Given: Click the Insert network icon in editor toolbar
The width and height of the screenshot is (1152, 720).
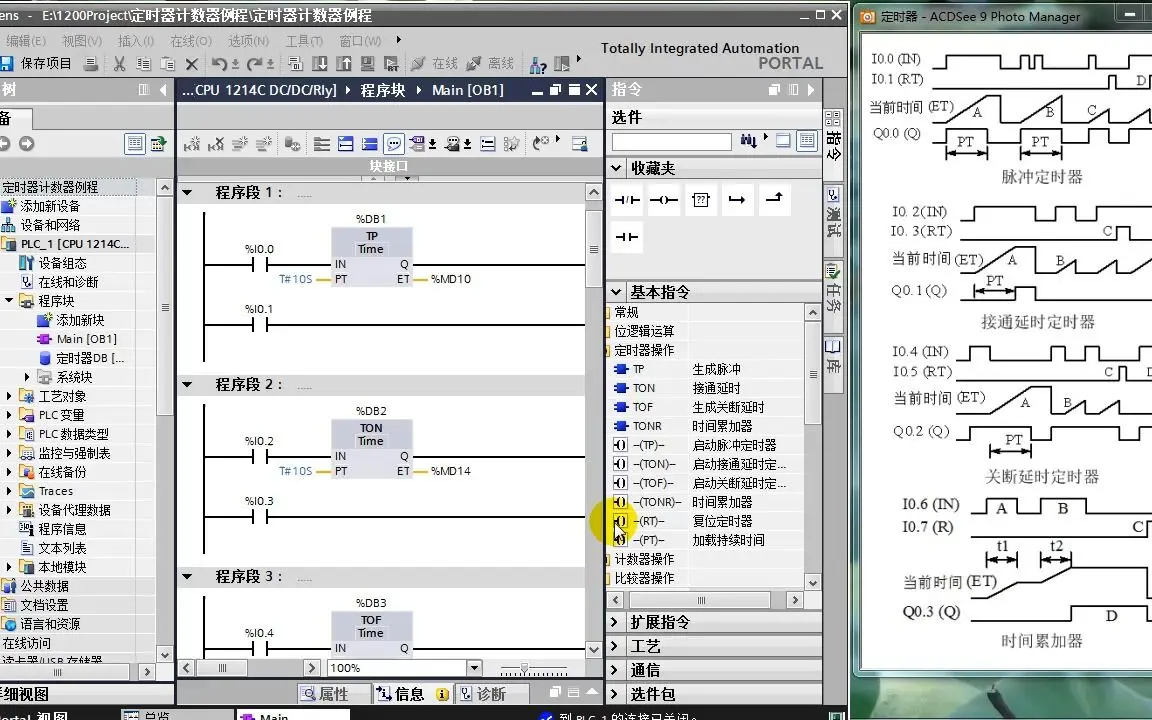Looking at the screenshot, I should (x=192, y=143).
